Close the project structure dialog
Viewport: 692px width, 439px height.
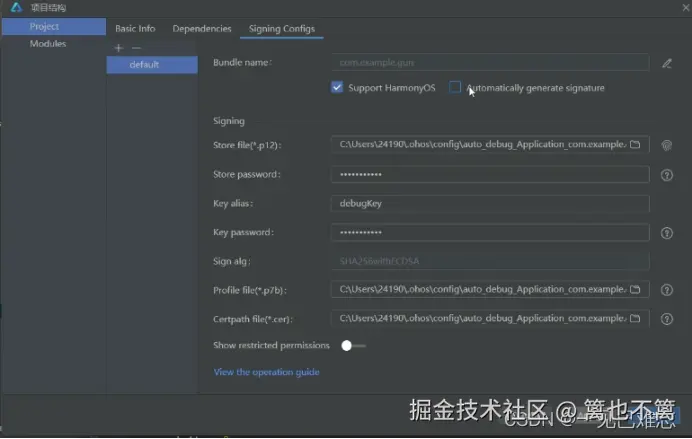686,8
